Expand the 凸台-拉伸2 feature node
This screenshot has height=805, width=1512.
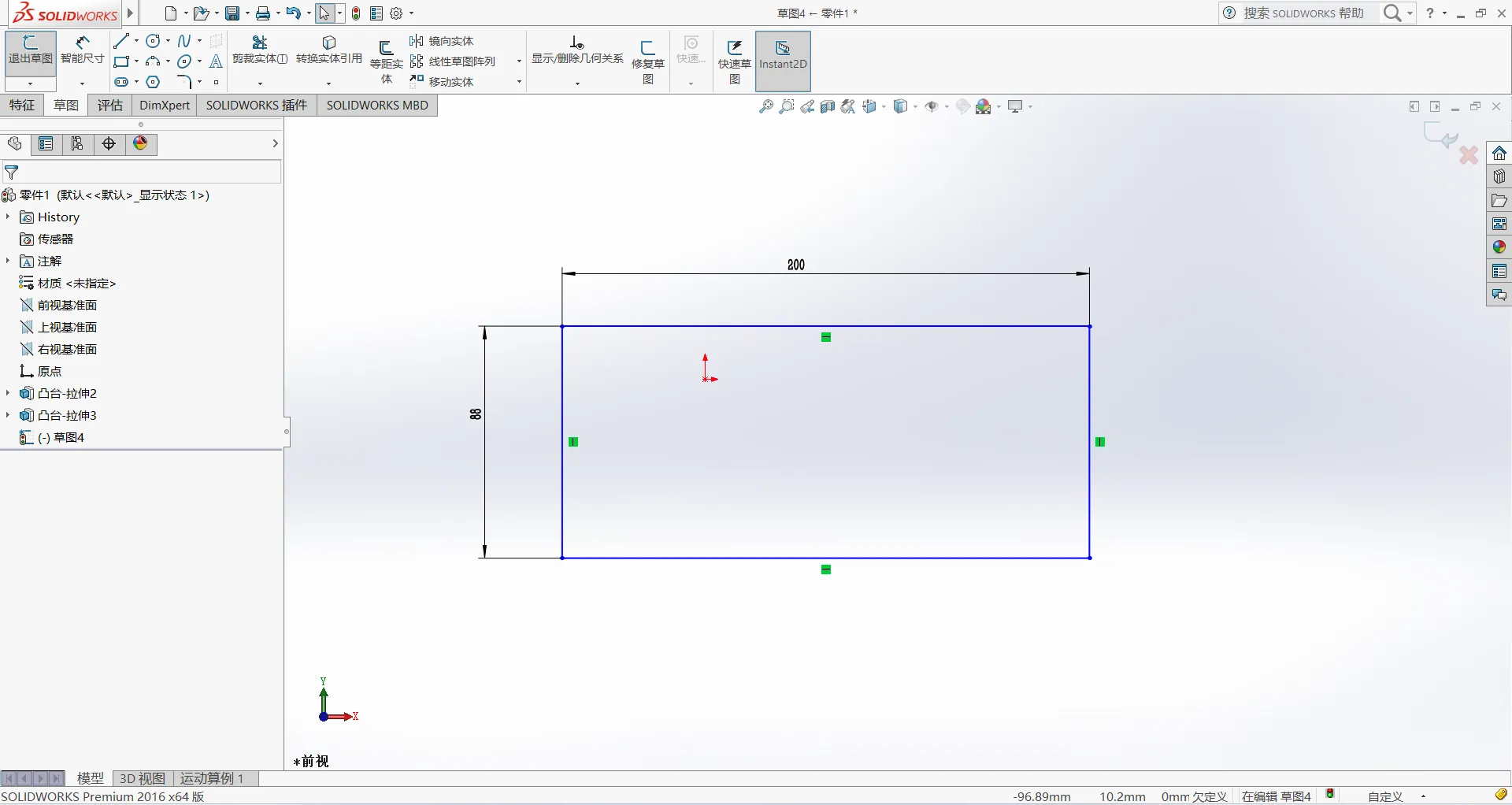pyautogui.click(x=8, y=393)
